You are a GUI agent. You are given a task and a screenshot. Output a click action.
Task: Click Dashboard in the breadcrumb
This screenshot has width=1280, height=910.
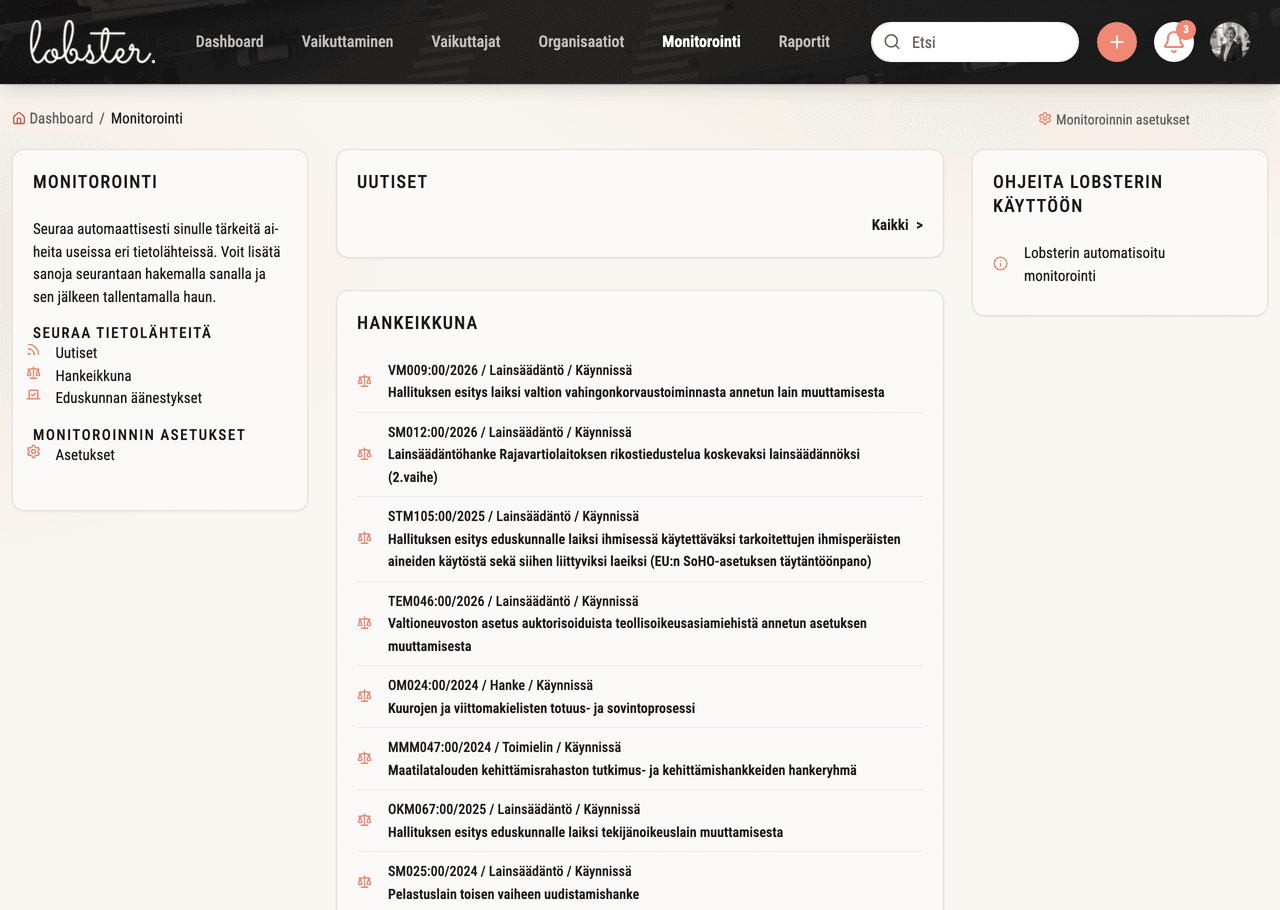click(x=61, y=118)
